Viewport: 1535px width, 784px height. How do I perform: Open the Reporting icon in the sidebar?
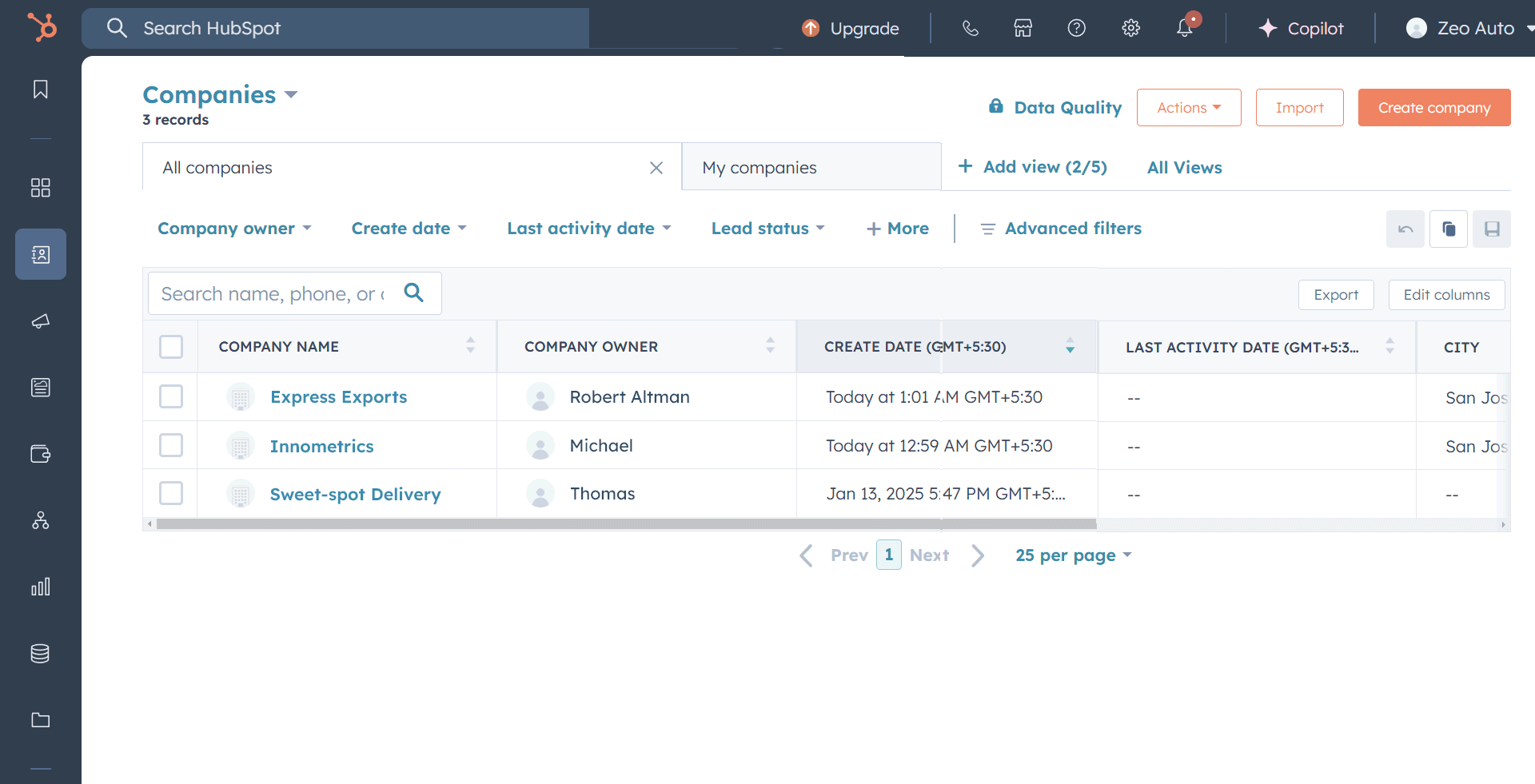[x=40, y=587]
